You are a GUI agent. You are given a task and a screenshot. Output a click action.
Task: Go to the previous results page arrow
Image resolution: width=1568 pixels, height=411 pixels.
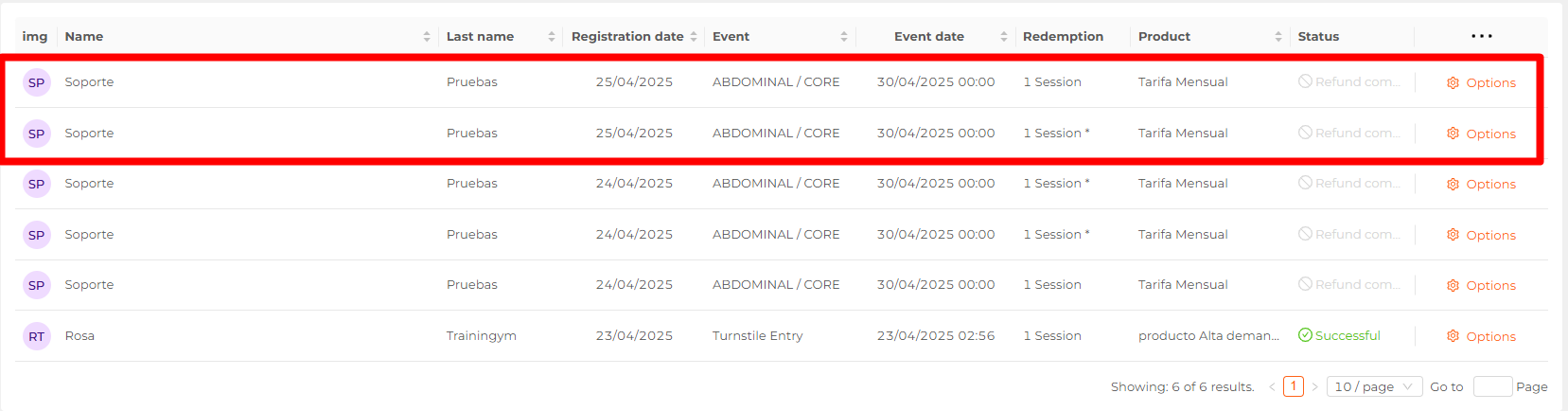[1272, 386]
